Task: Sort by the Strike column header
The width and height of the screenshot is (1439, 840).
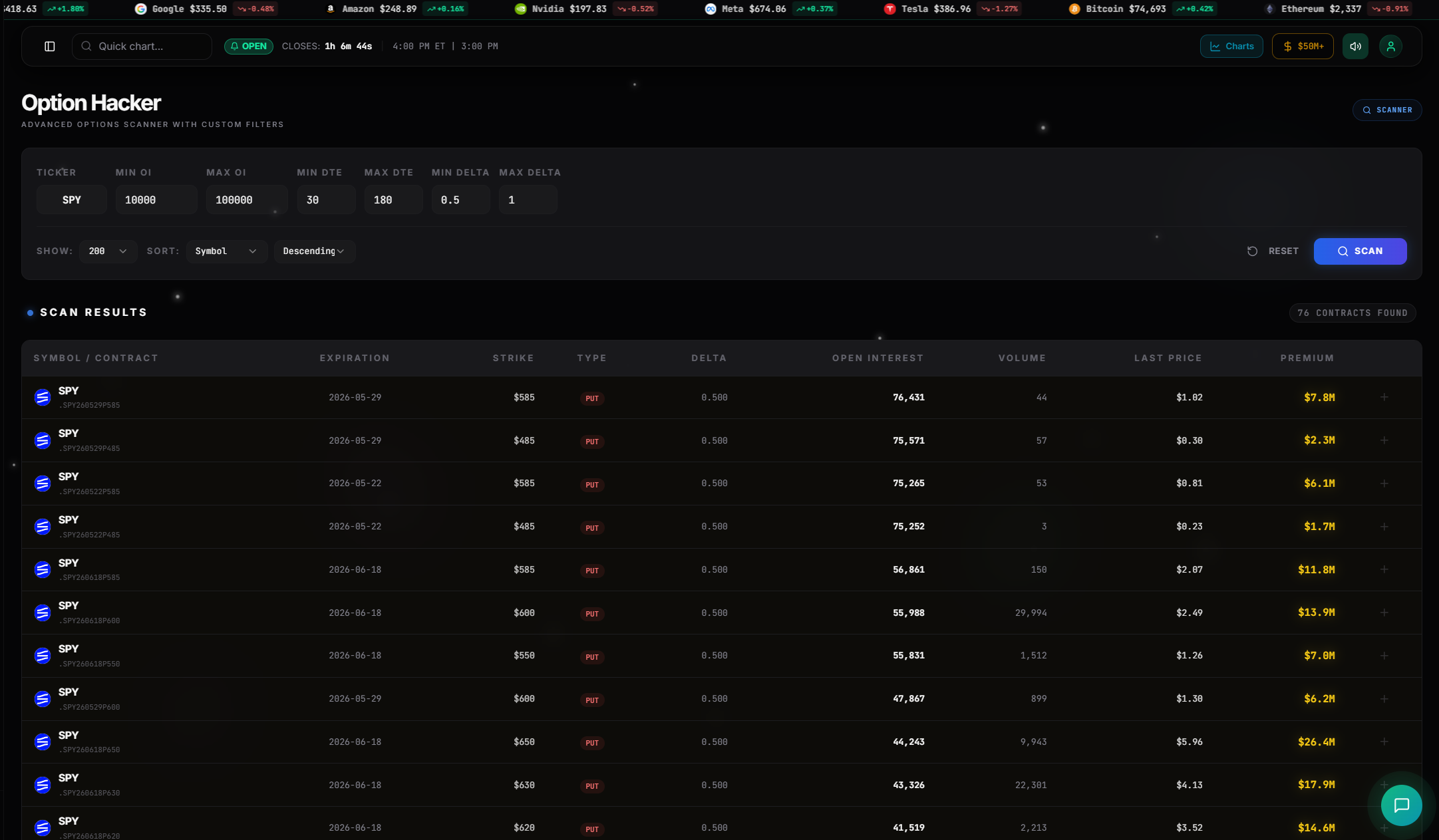Action: (514, 358)
